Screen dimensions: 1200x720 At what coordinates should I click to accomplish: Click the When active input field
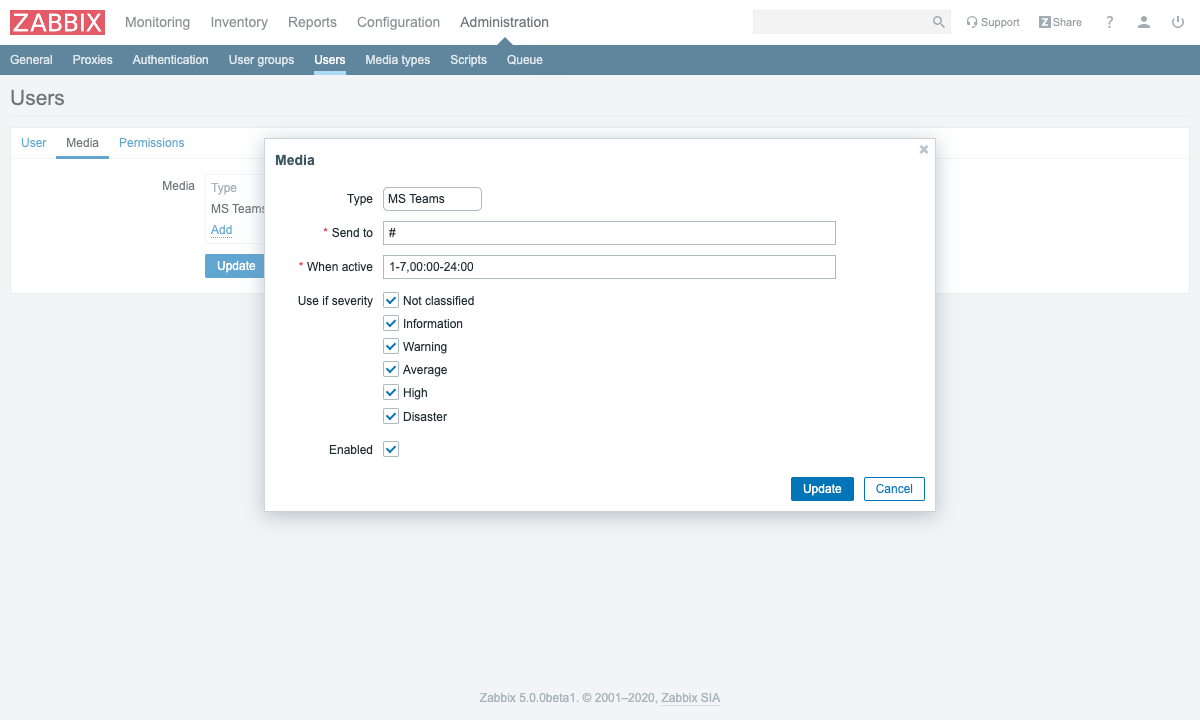609,267
